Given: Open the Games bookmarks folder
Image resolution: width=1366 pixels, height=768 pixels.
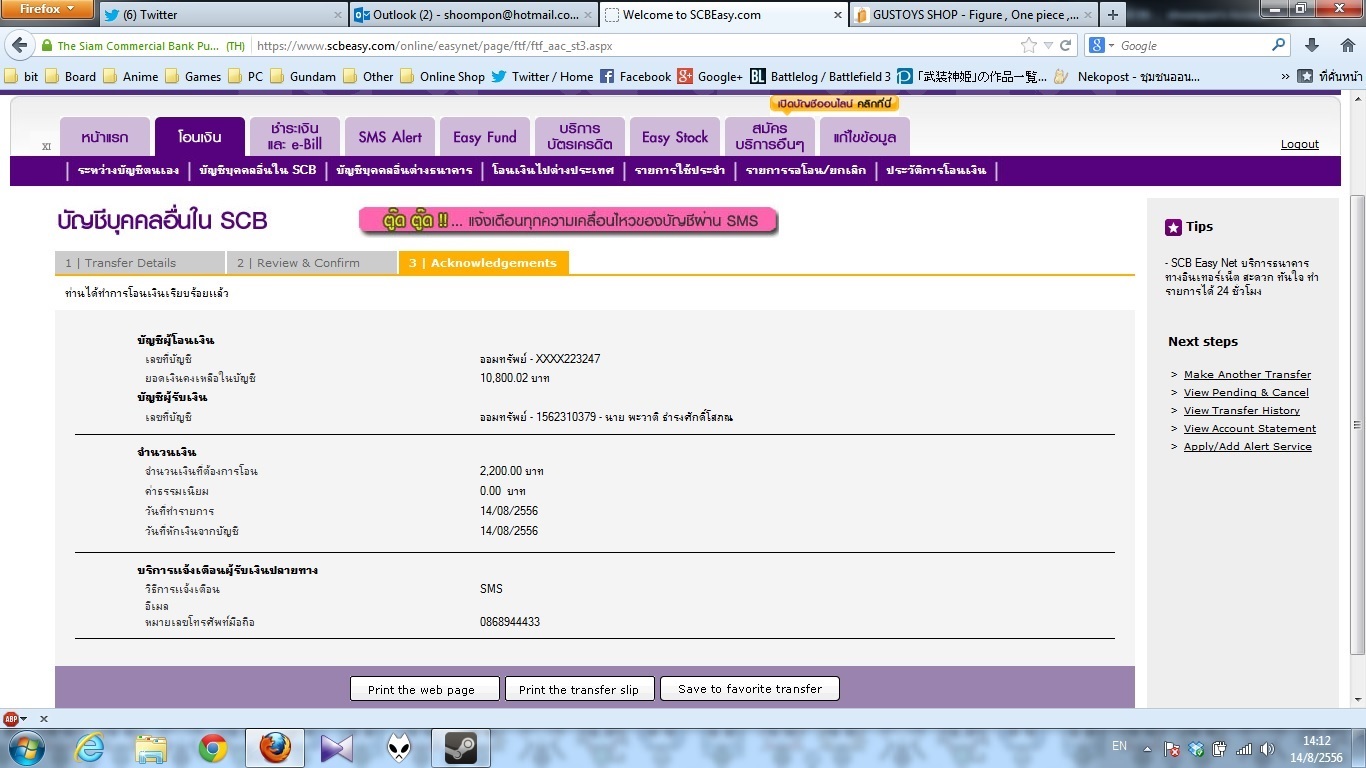Looking at the screenshot, I should (194, 76).
